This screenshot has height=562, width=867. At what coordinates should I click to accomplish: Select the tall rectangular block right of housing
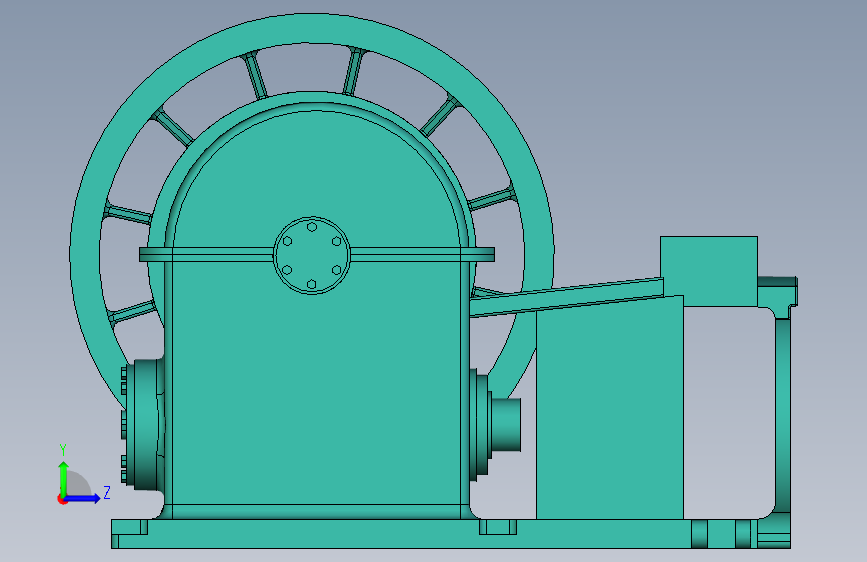coord(610,409)
